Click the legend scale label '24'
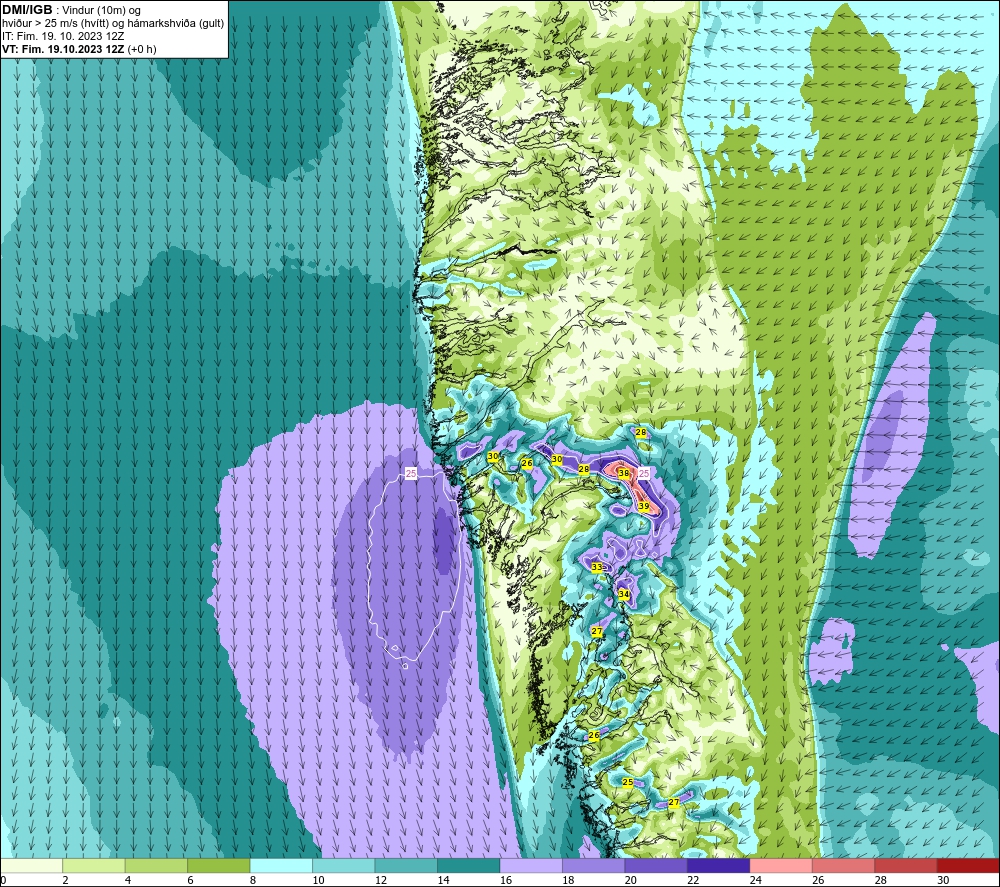The height and width of the screenshot is (887, 1000). click(x=756, y=880)
